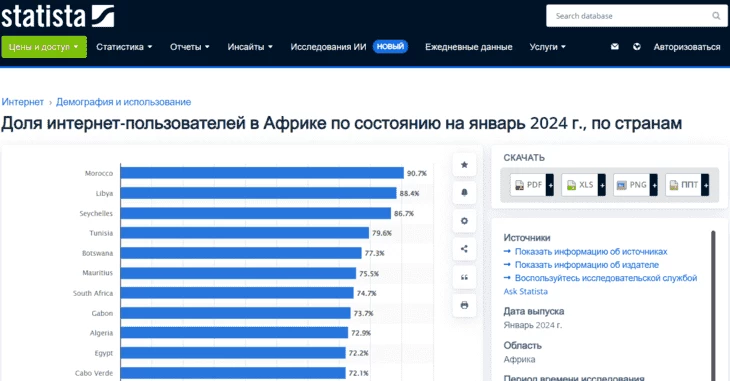Open the Услуги menu
The height and width of the screenshot is (381, 730).
click(x=548, y=47)
